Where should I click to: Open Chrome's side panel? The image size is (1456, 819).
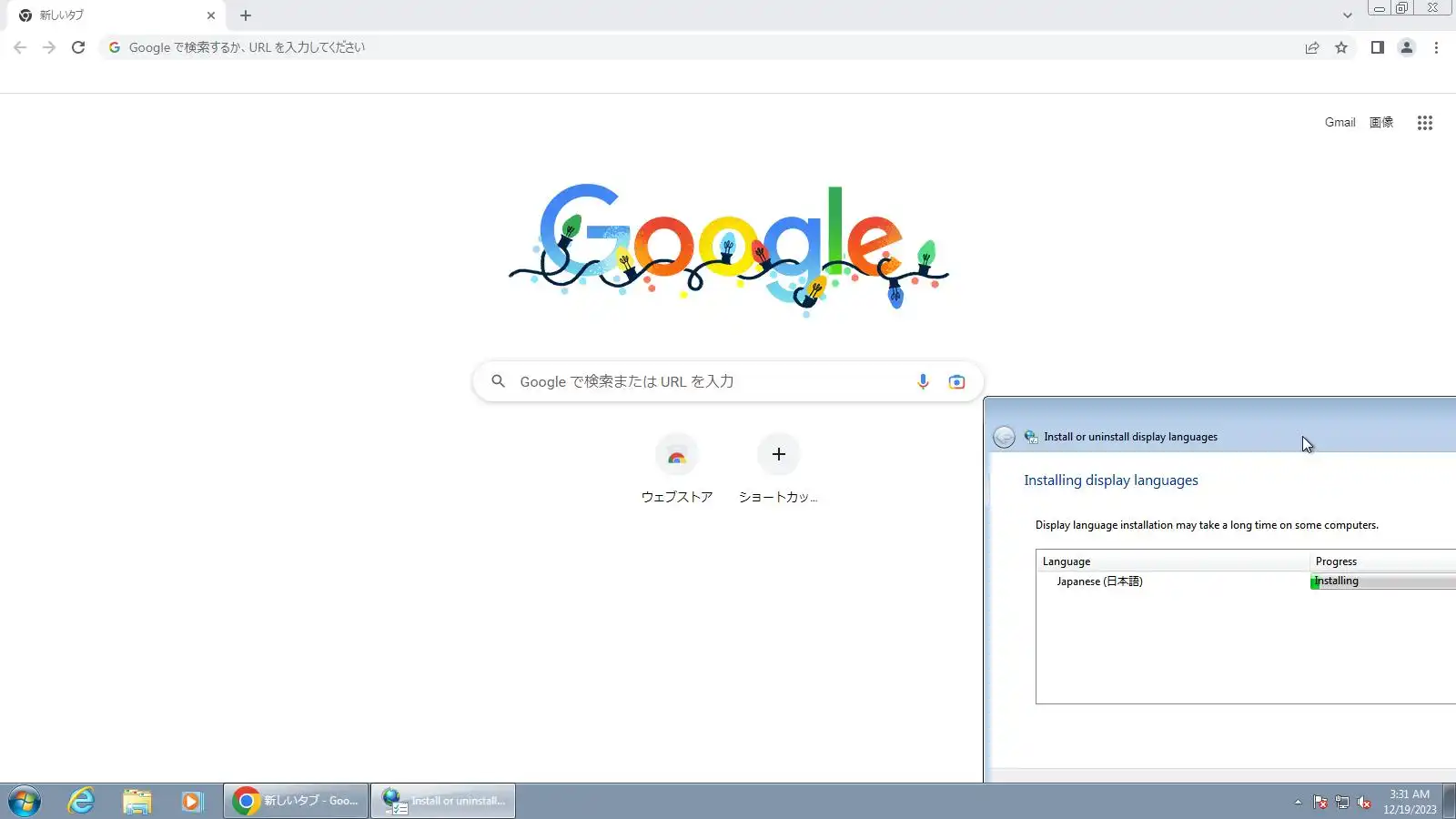1378,47
